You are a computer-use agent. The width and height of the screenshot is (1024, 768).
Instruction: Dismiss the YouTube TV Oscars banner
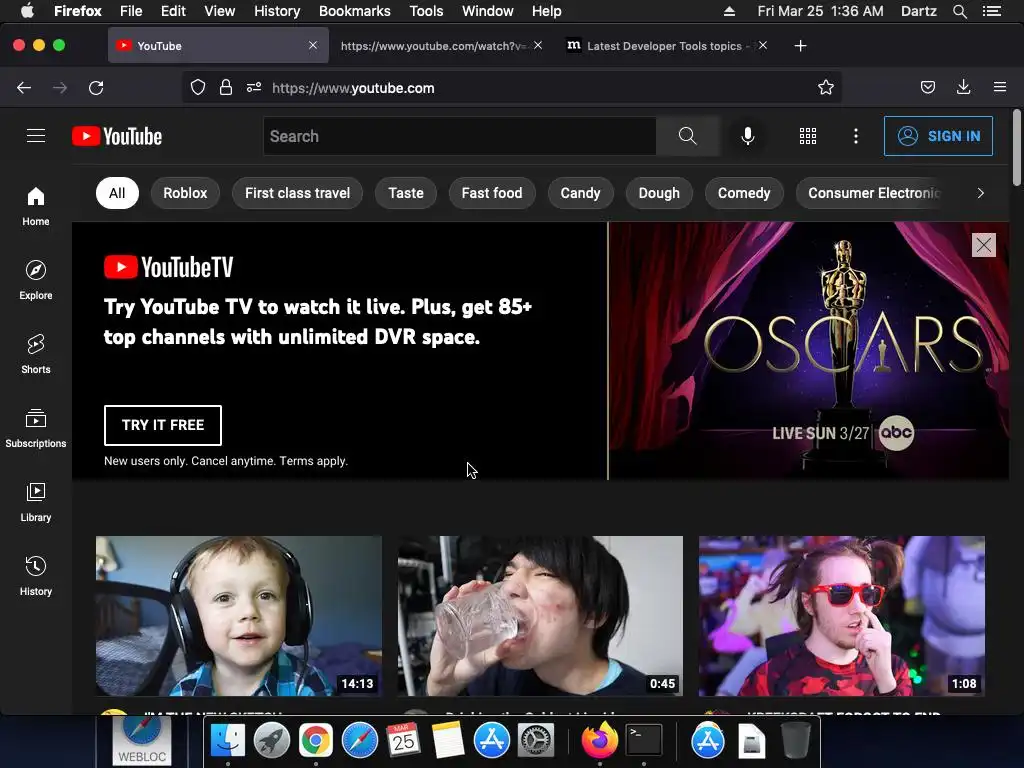tap(984, 245)
